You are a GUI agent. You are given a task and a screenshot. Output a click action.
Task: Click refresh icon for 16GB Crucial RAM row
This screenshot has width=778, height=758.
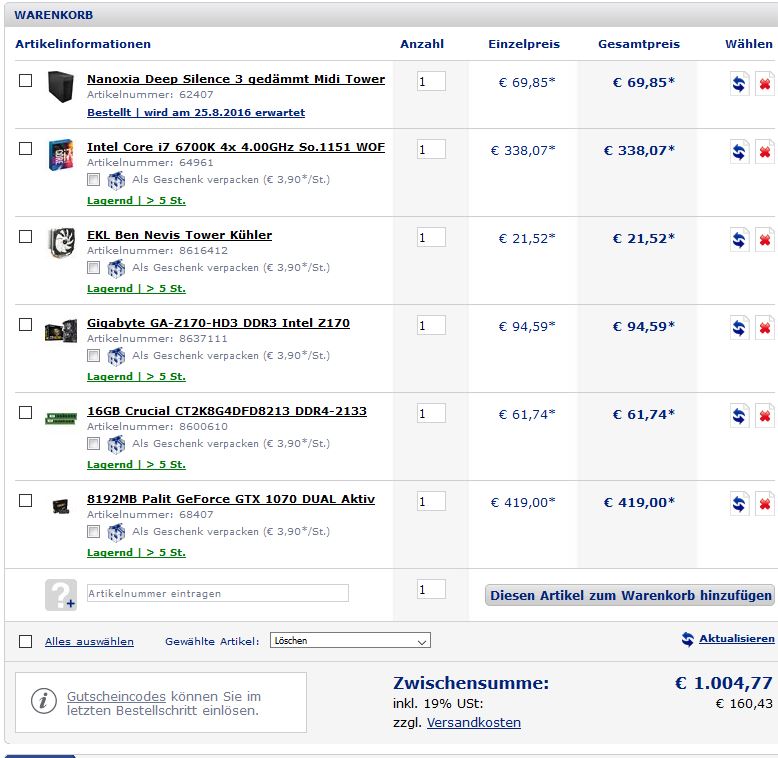(x=739, y=415)
